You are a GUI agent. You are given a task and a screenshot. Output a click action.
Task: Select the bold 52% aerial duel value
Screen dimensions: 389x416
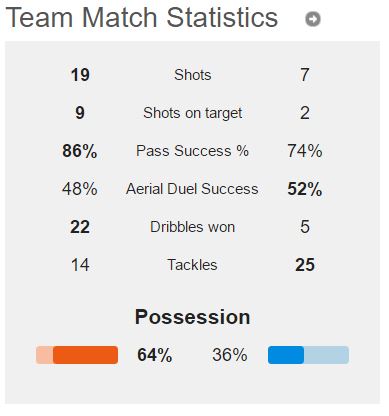[305, 189]
